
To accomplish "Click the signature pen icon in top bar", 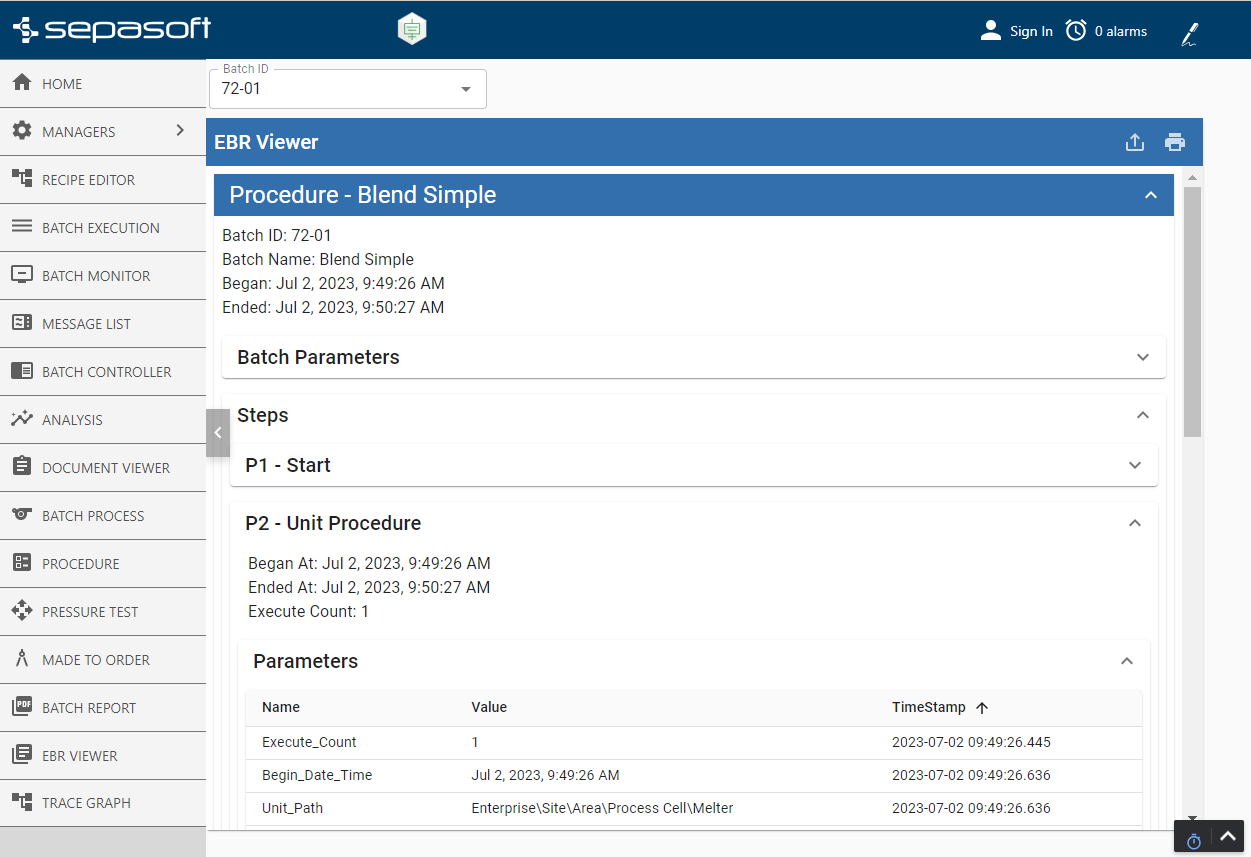I will [x=1189, y=35].
